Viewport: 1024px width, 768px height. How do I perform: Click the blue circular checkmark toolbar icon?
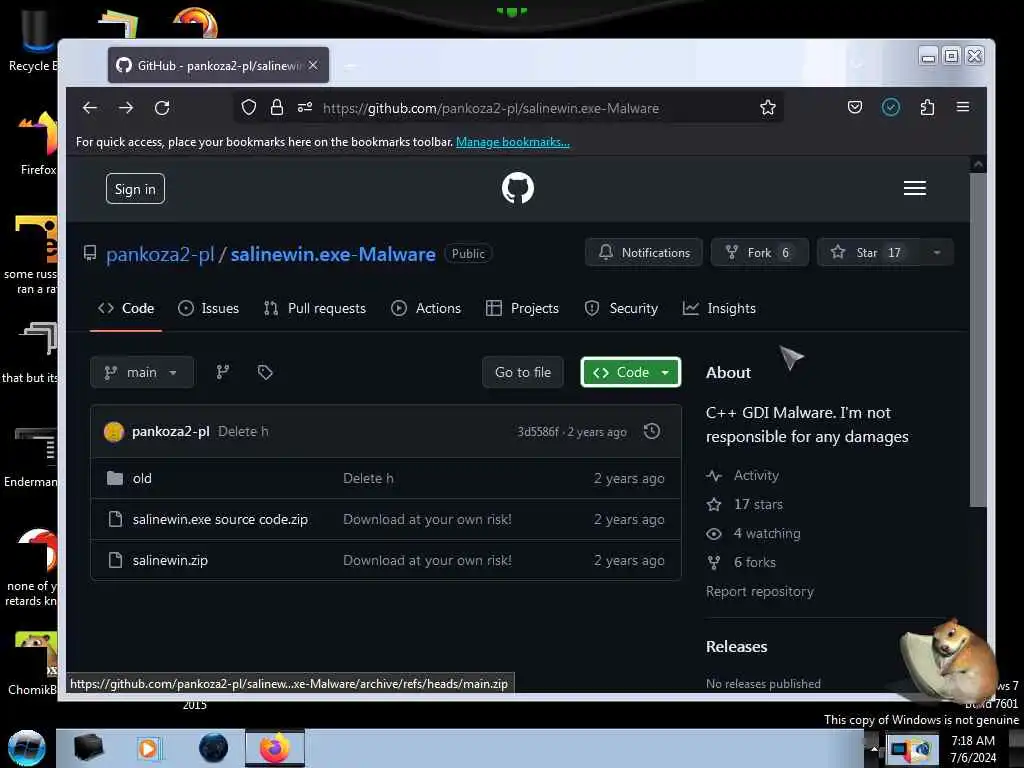coord(891,107)
